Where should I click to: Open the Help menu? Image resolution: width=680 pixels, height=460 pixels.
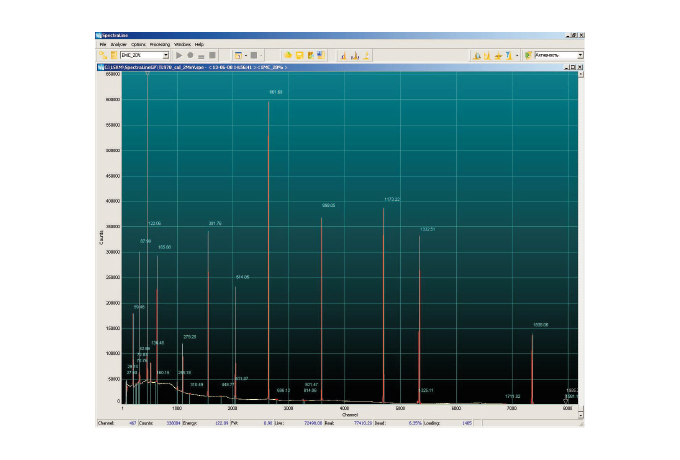(x=199, y=44)
